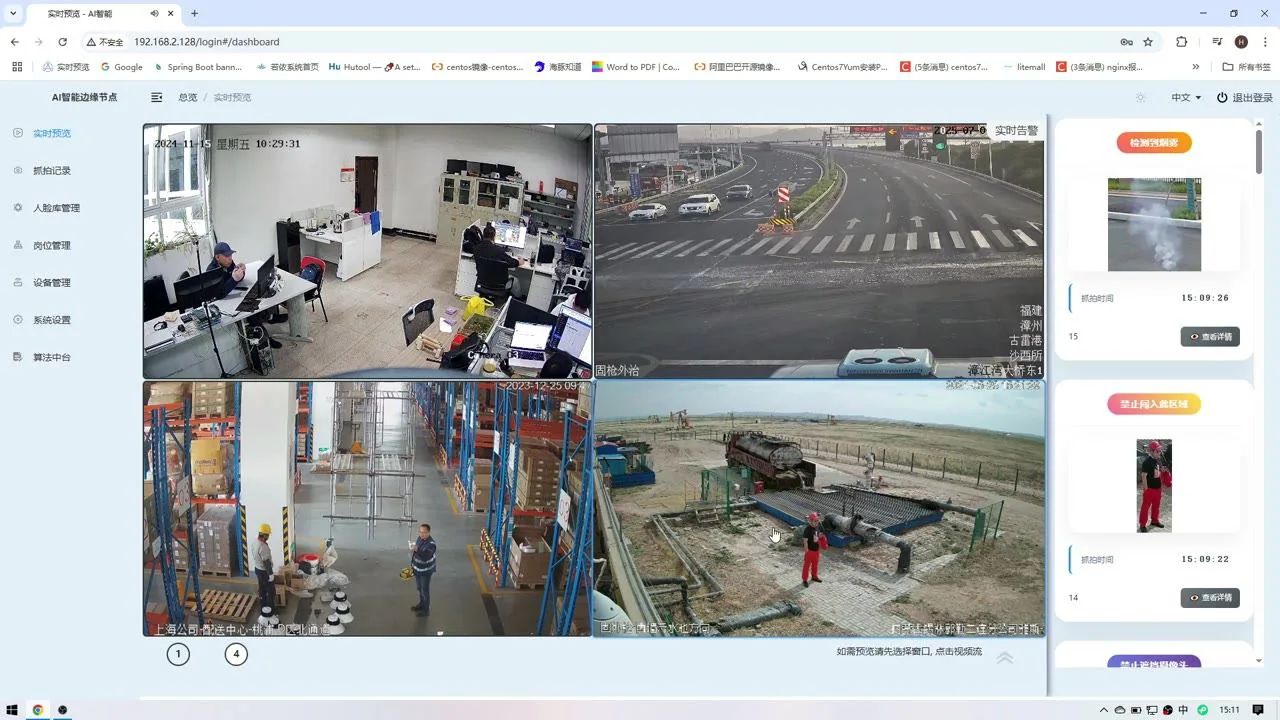Viewport: 1280px width, 720px height.
Task: Click 查看详情 for alert 15
Action: click(1210, 337)
